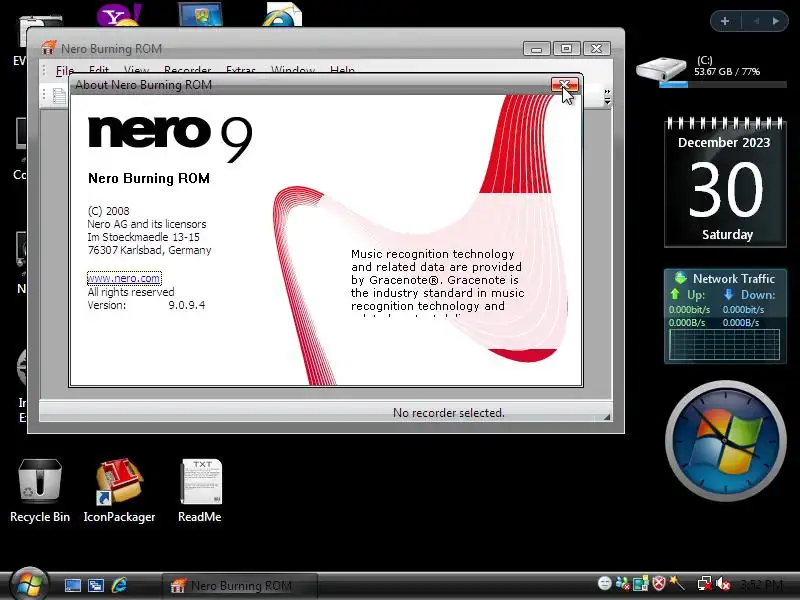Image resolution: width=800 pixels, height=600 pixels.
Task: Open the Extras menu
Action: 241,70
